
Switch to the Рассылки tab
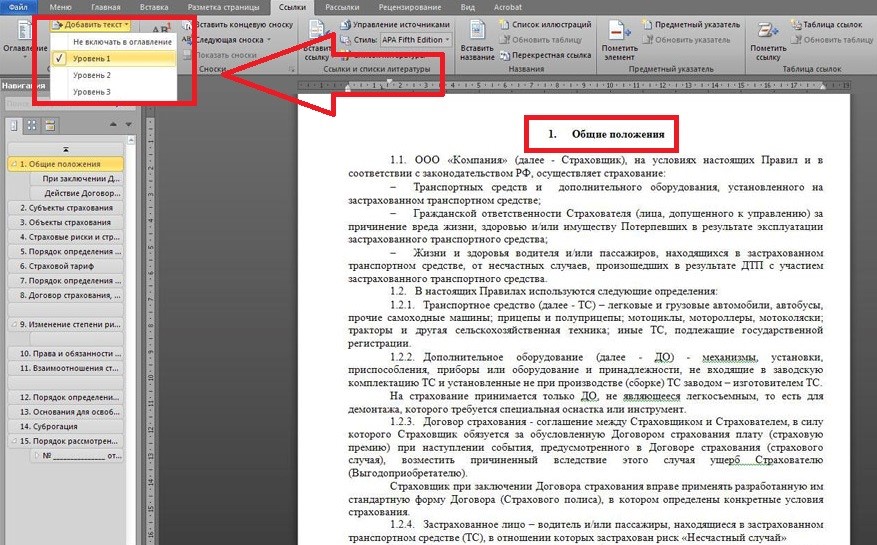coord(342,7)
